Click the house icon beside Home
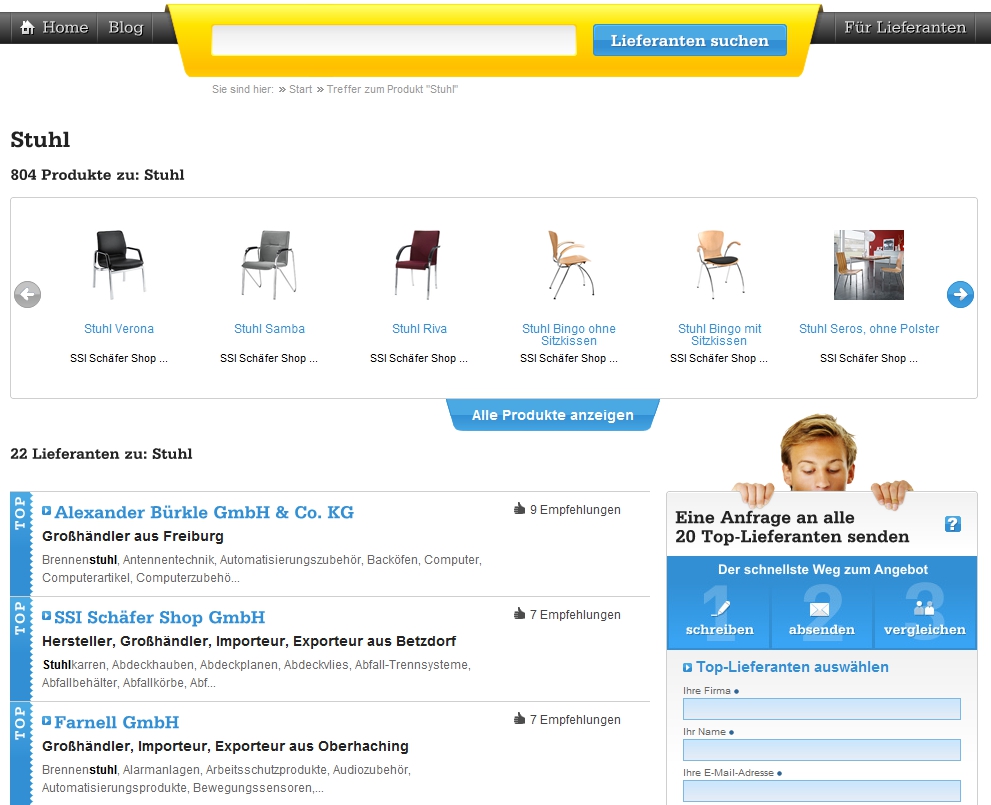The image size is (991, 805). pos(27,28)
